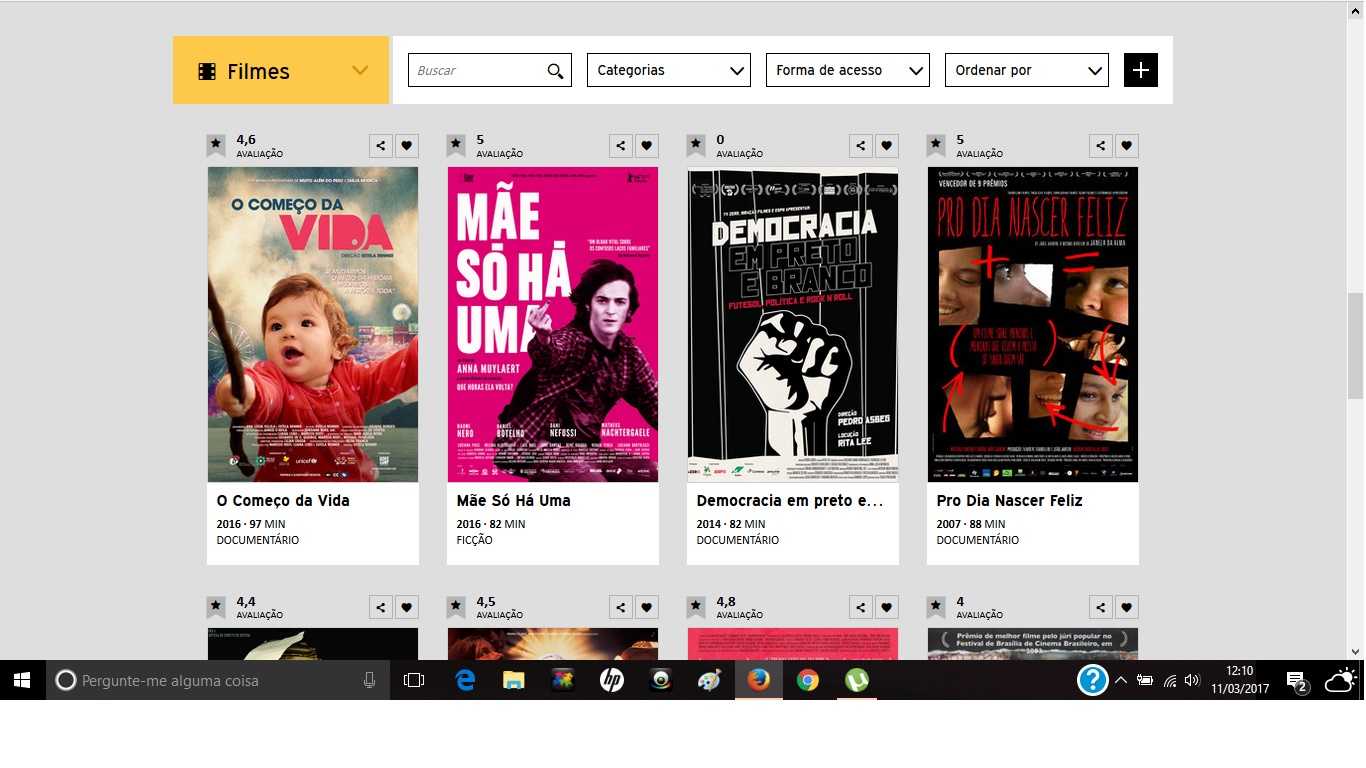Open the title Democracia em preto e...

coord(790,500)
